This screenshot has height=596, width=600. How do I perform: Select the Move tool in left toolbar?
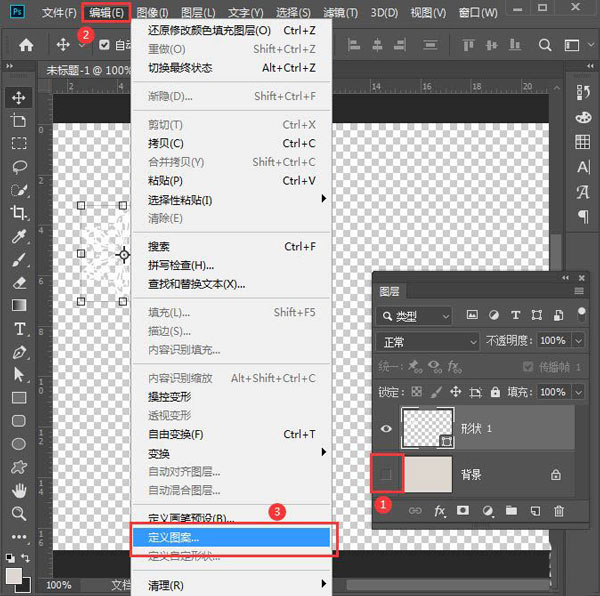point(19,98)
